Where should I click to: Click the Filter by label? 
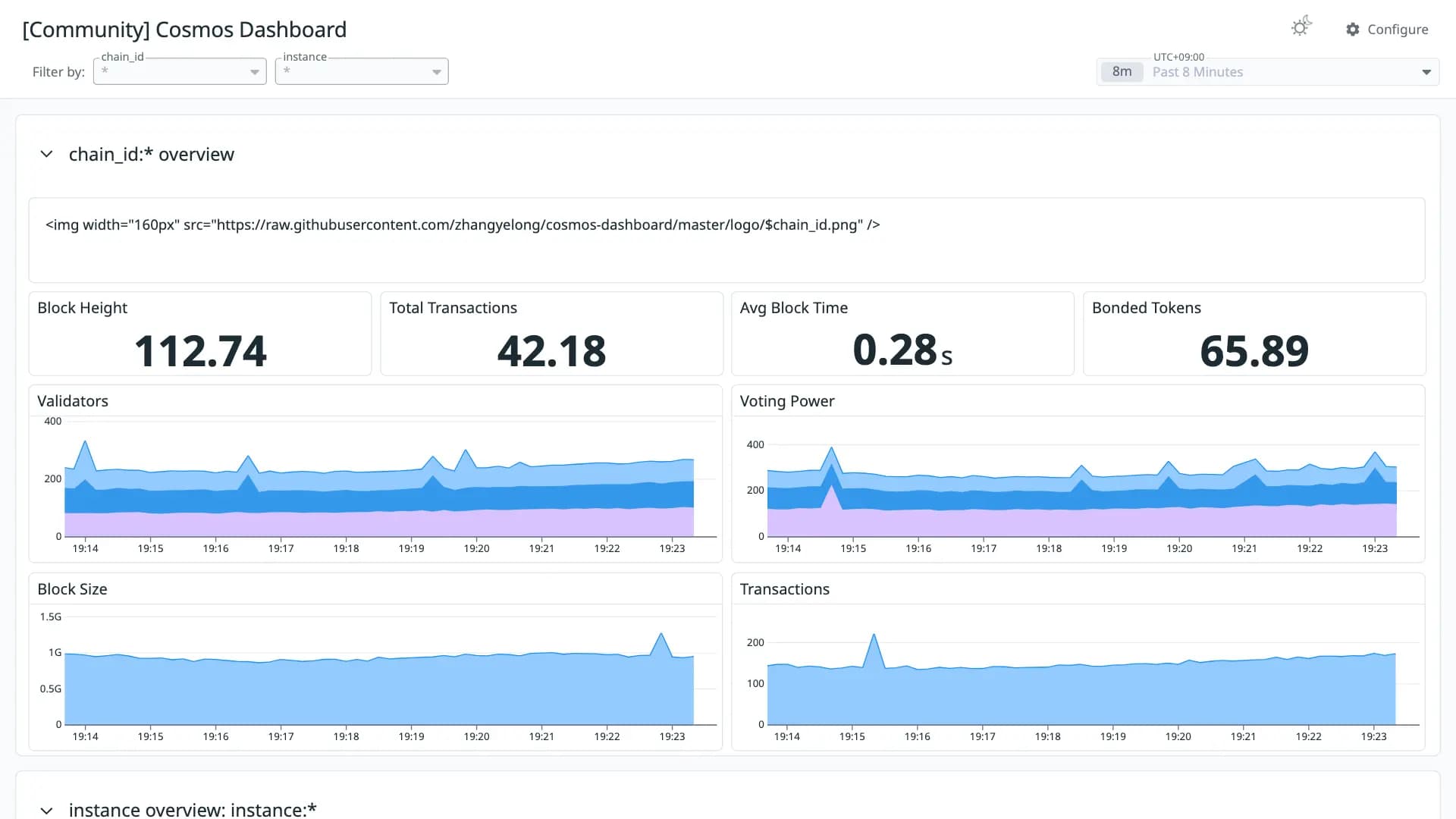coord(58,72)
